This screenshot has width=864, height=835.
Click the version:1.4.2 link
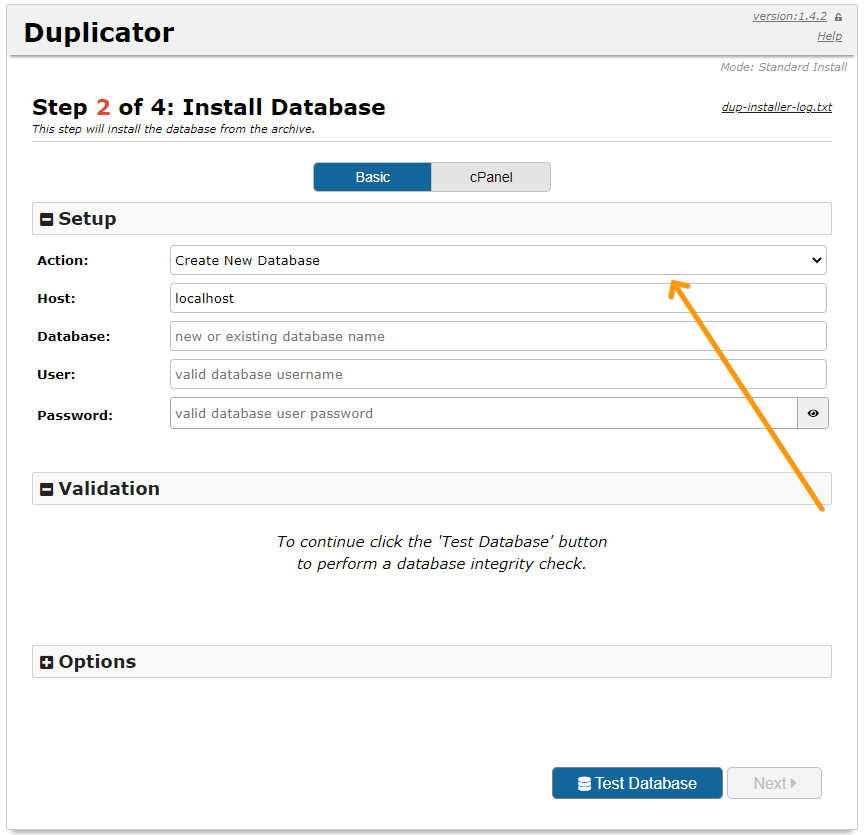click(x=789, y=16)
